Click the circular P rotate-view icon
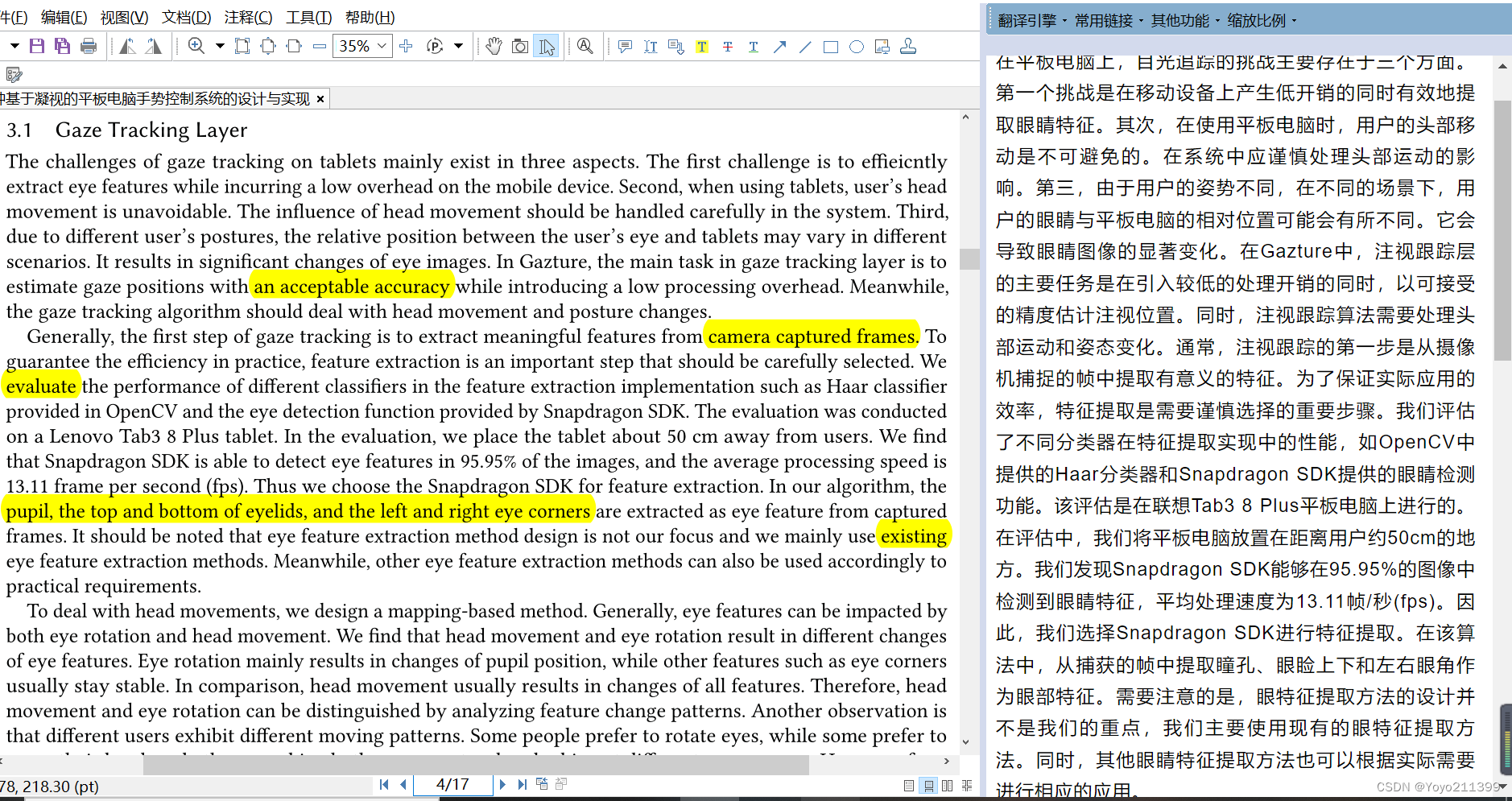 [x=435, y=47]
